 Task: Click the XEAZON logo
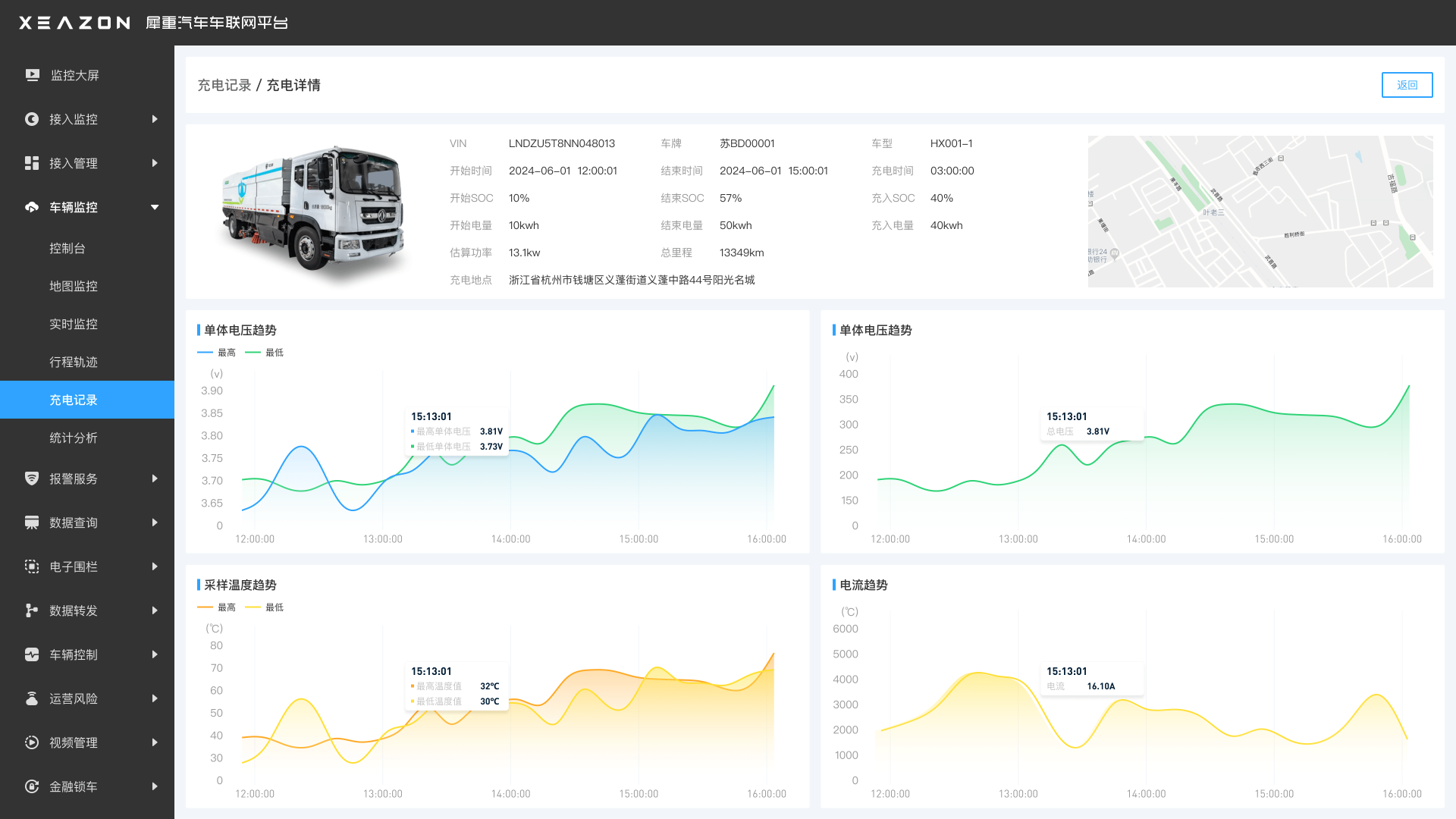75,23
